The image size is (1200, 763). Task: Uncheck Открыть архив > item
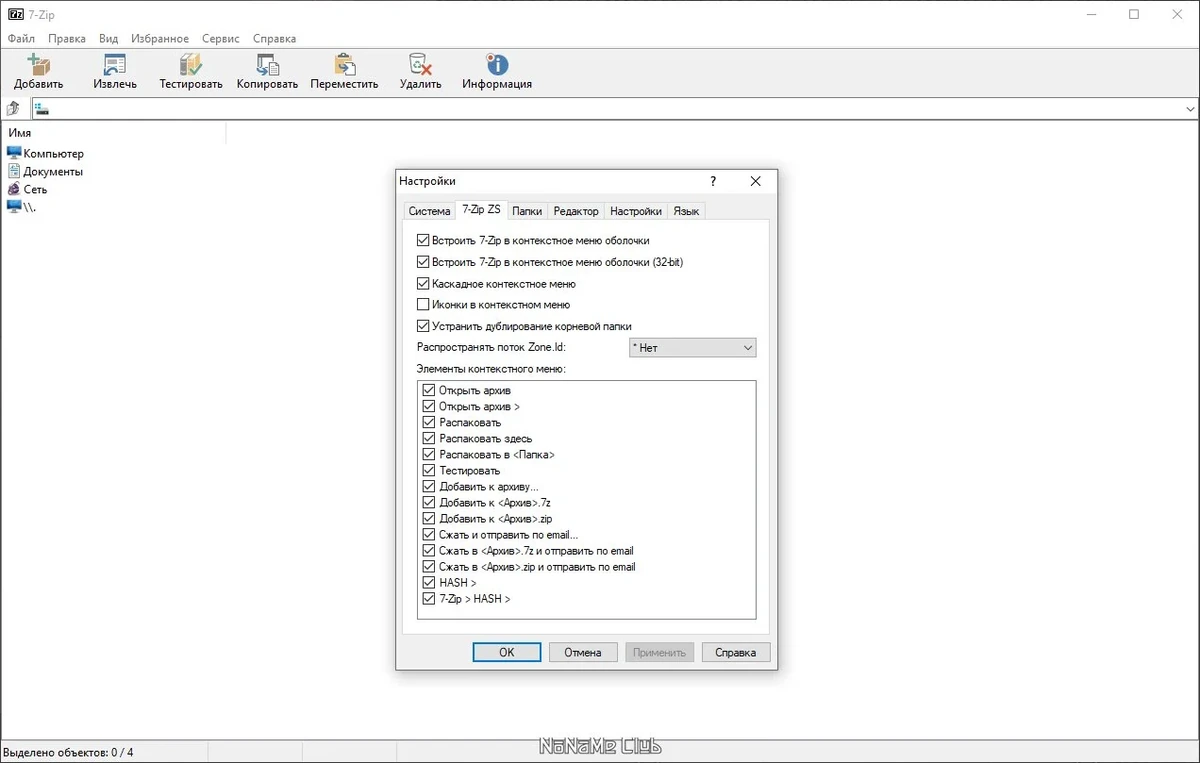pyautogui.click(x=429, y=407)
